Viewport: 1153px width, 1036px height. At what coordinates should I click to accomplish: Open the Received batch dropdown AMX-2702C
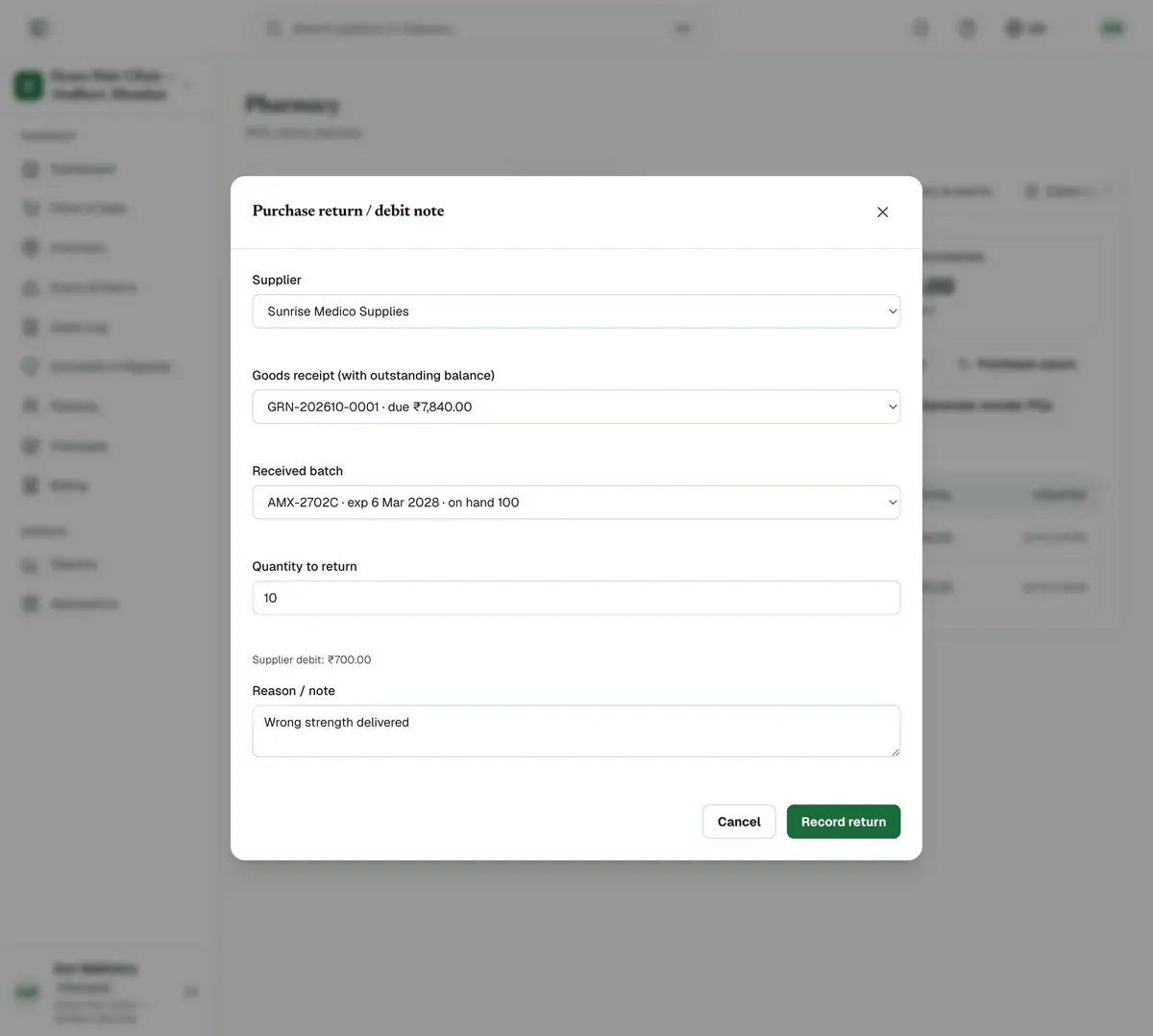[x=576, y=503]
